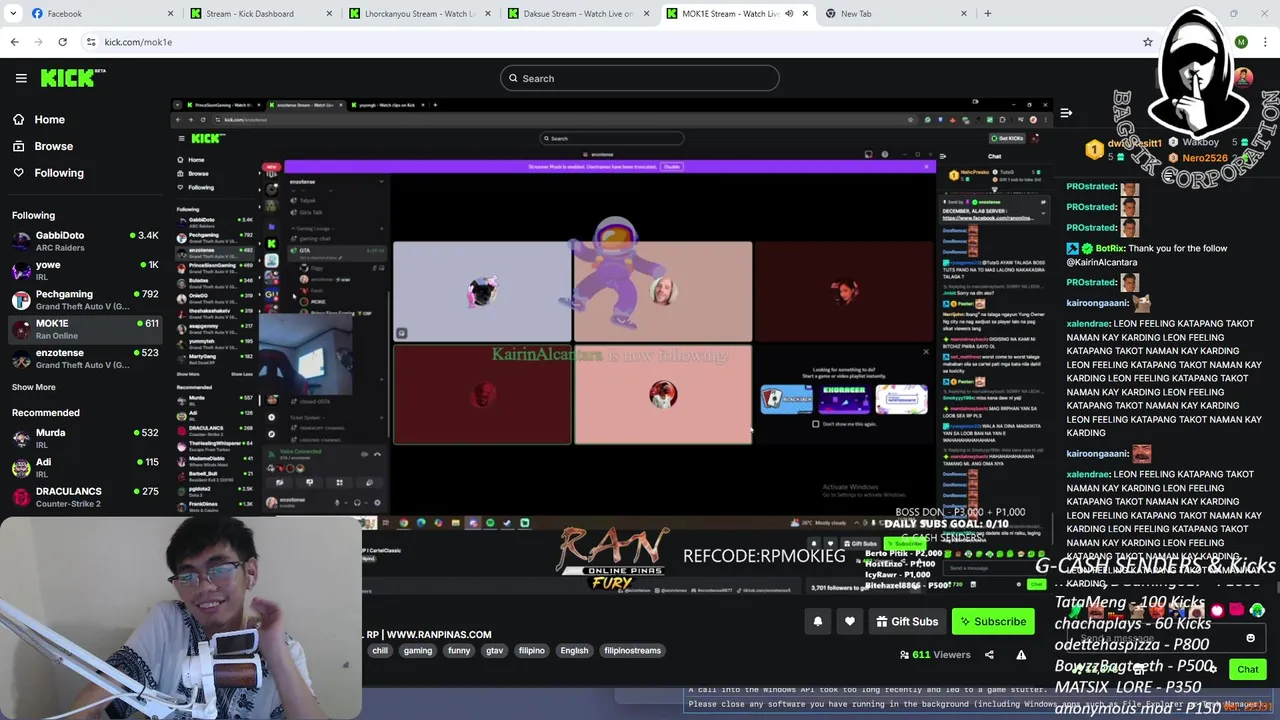
Task: View site information icon in address bar
Action: 91,42
